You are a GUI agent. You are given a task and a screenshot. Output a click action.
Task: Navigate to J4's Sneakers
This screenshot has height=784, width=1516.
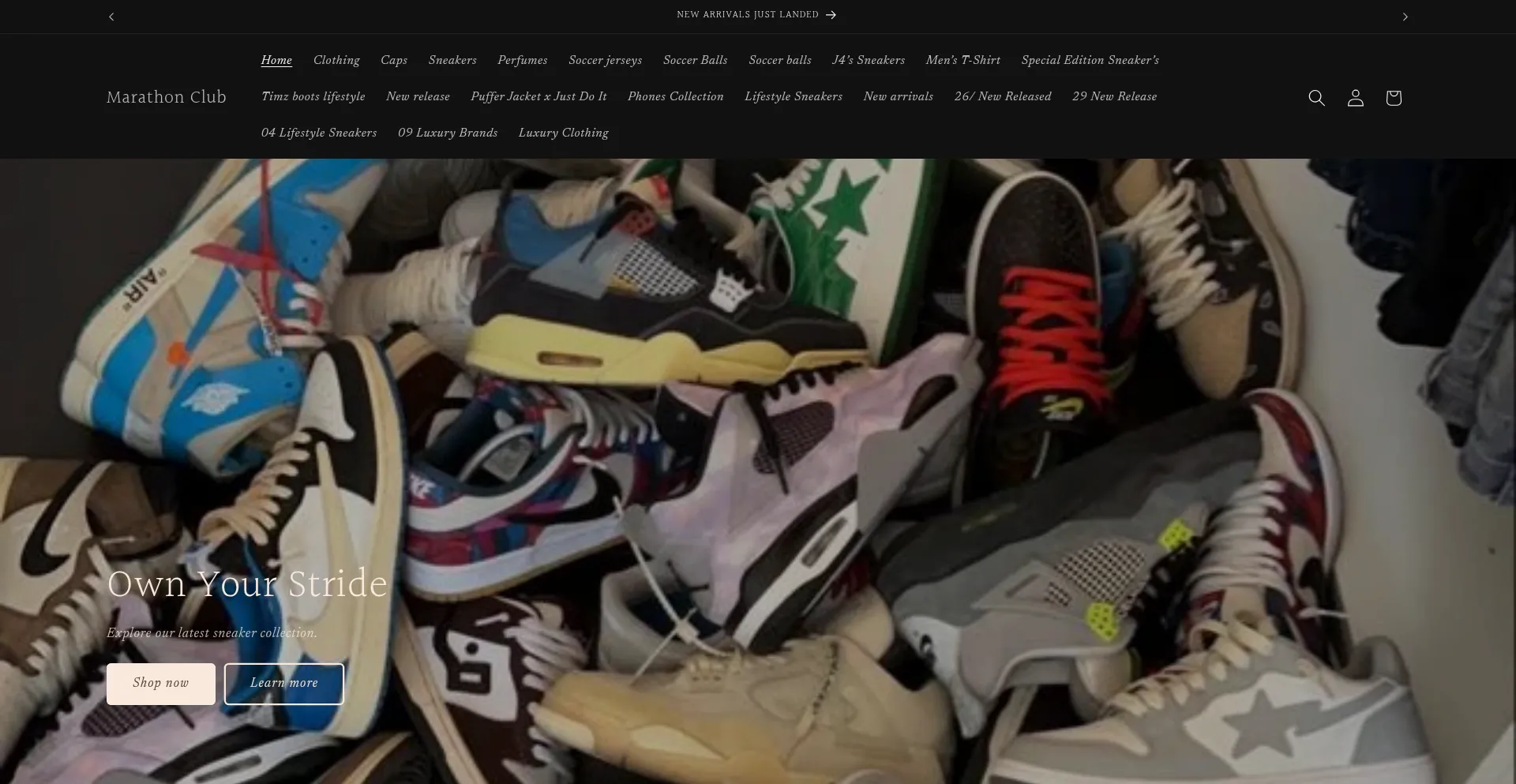tap(868, 60)
